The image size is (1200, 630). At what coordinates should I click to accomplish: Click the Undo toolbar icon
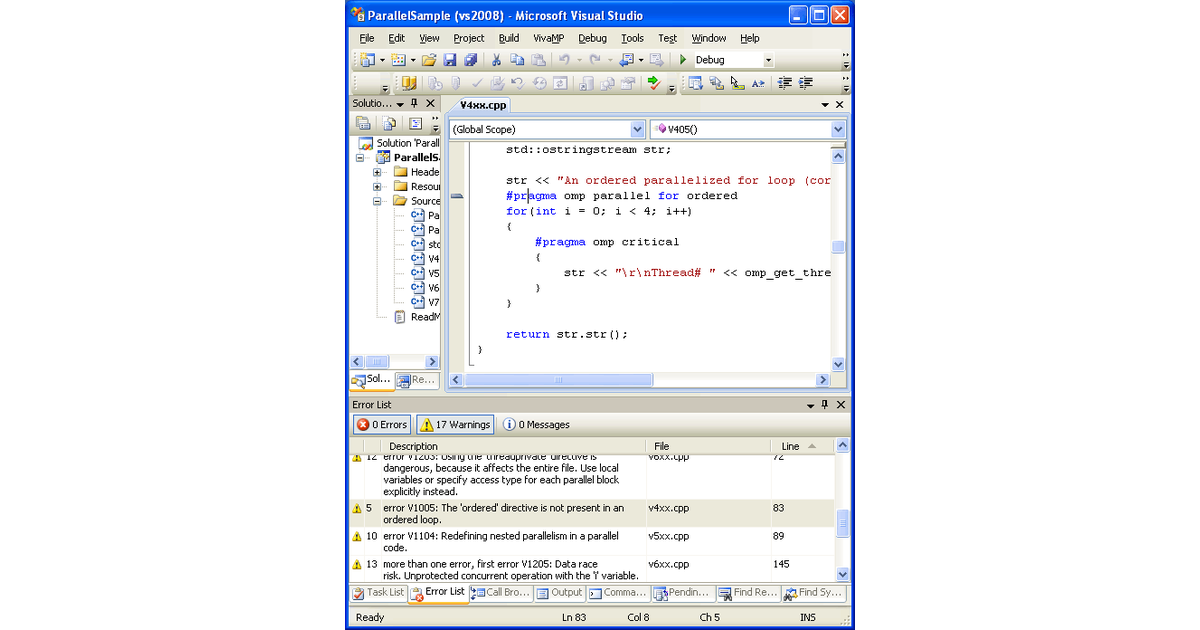click(x=563, y=59)
